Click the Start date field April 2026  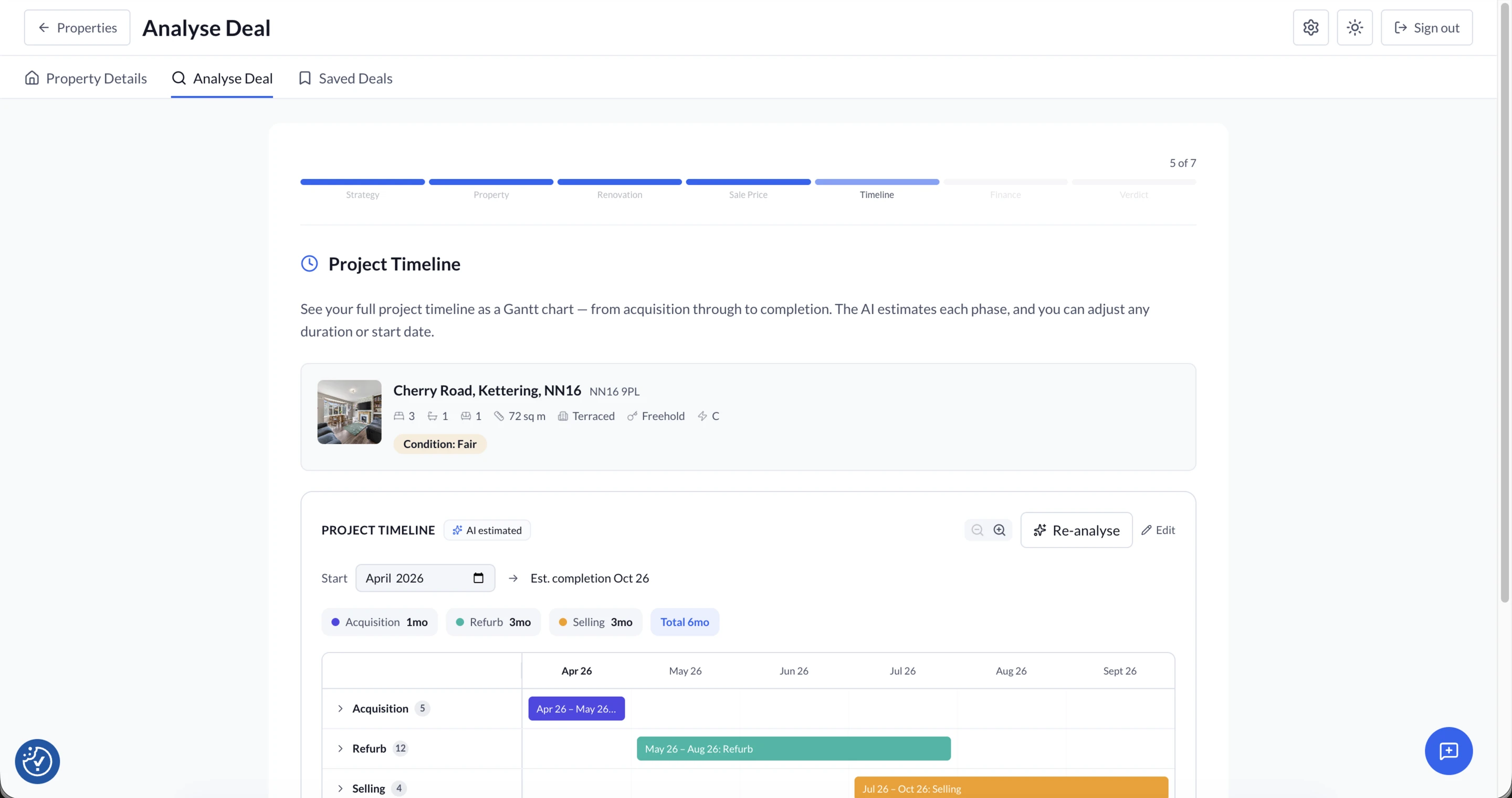(x=425, y=579)
